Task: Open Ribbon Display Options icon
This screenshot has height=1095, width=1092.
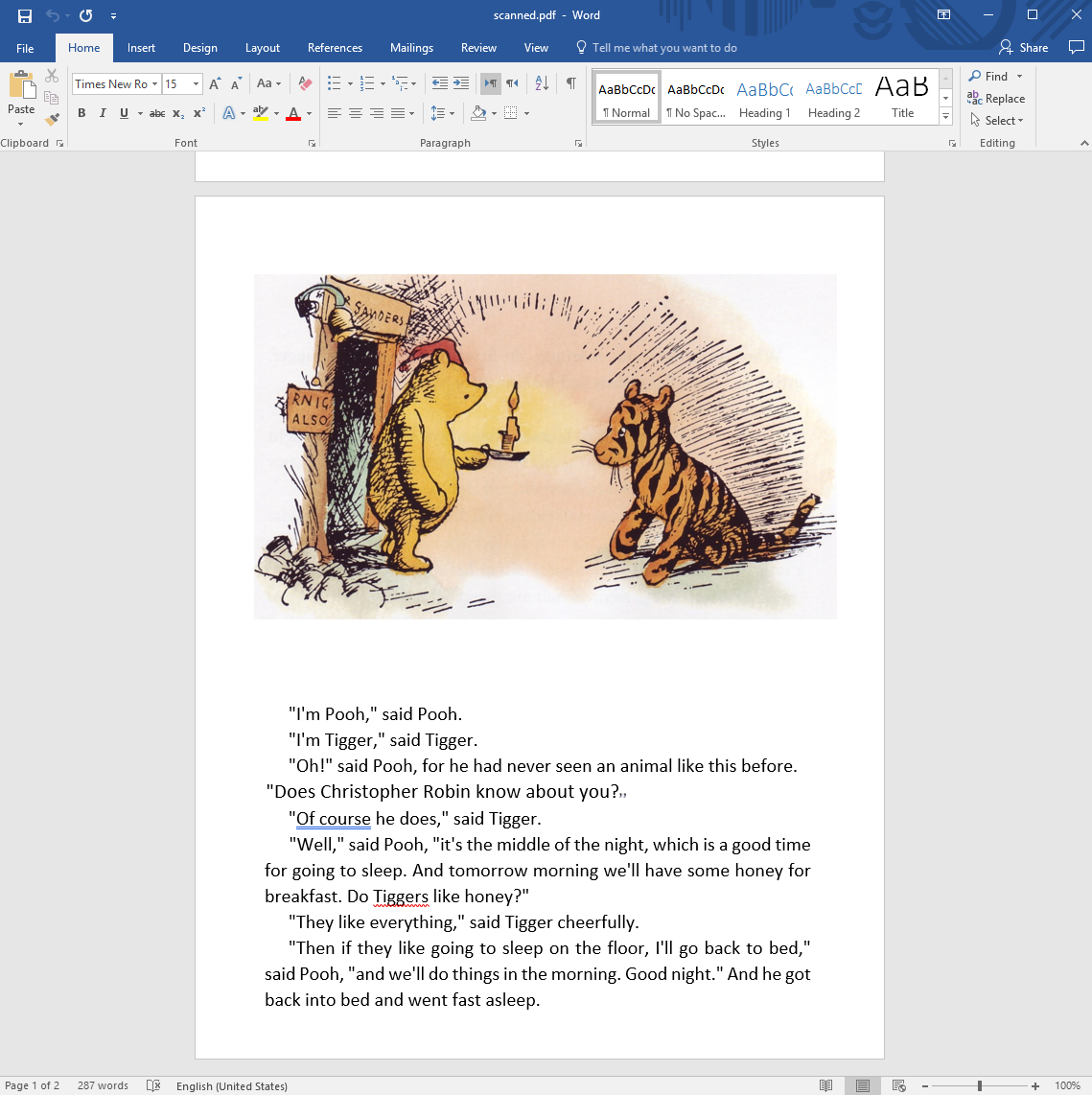Action: (x=944, y=14)
